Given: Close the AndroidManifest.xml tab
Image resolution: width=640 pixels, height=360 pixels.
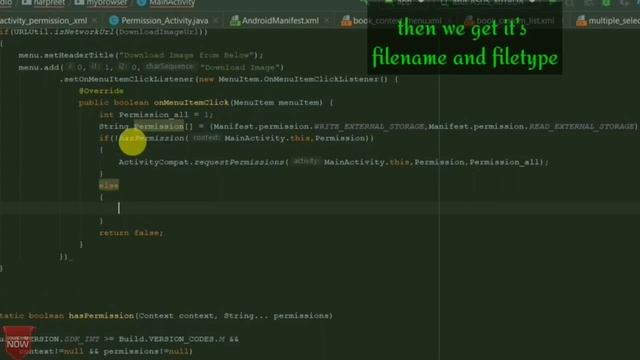Looking at the screenshot, I should click(327, 20).
